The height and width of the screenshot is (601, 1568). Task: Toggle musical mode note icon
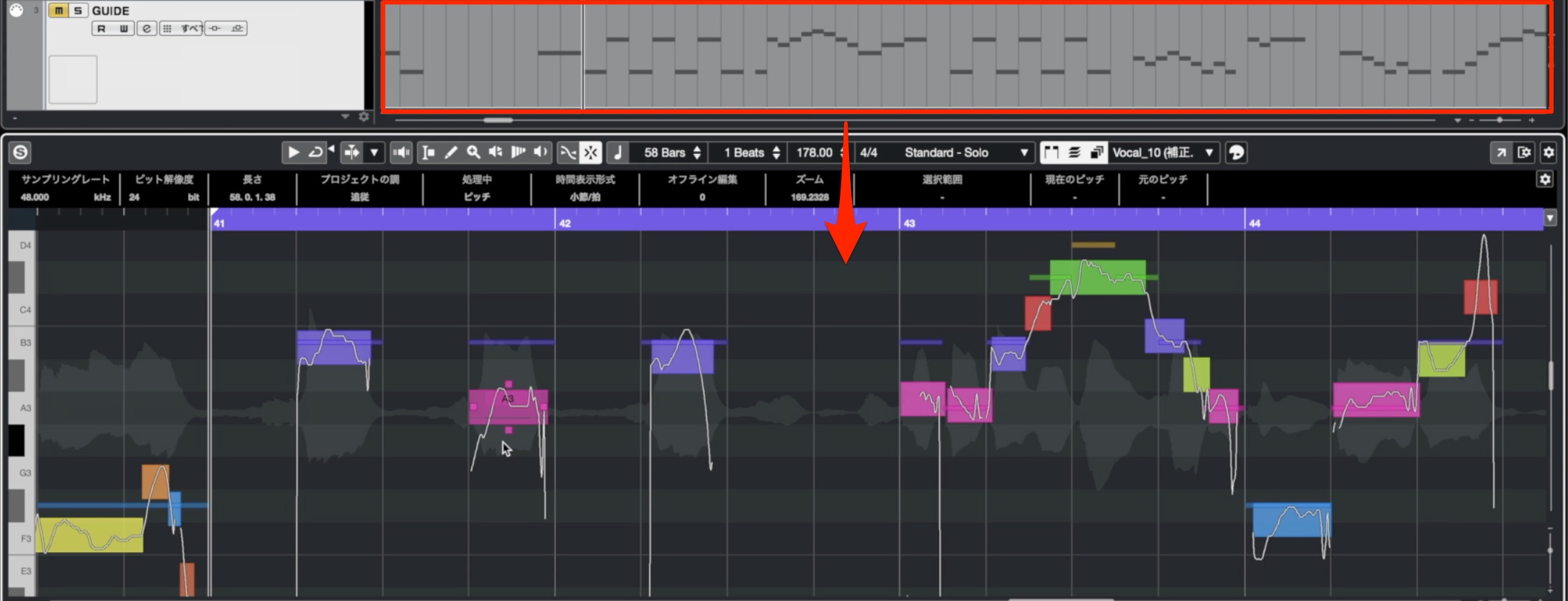click(617, 152)
